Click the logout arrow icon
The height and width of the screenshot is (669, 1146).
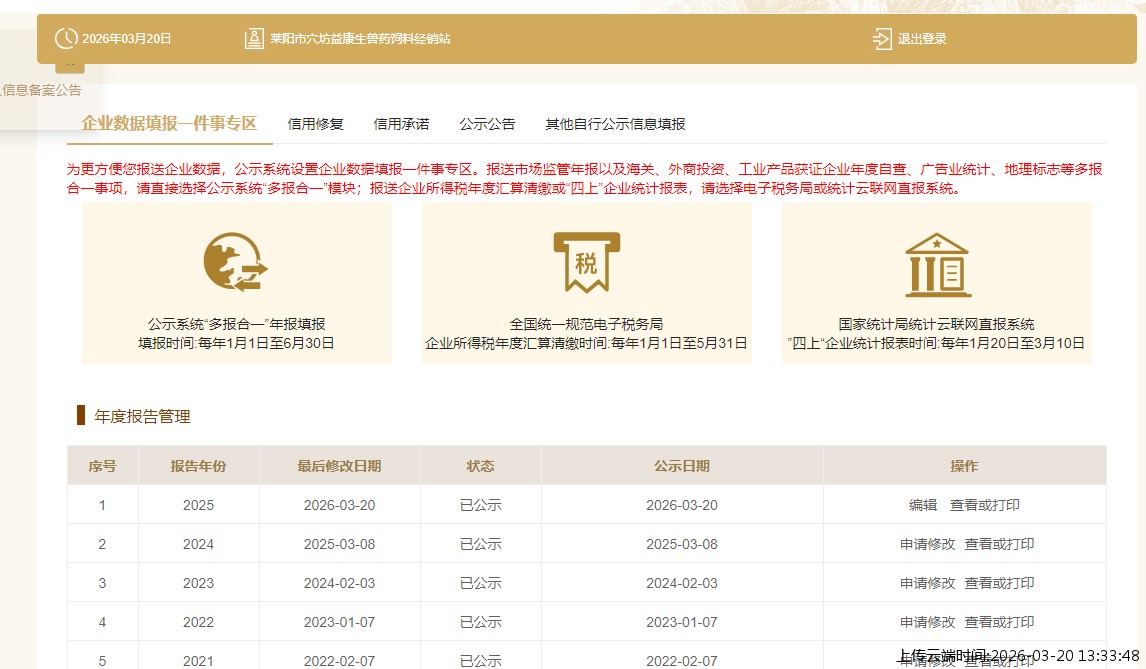coord(881,39)
